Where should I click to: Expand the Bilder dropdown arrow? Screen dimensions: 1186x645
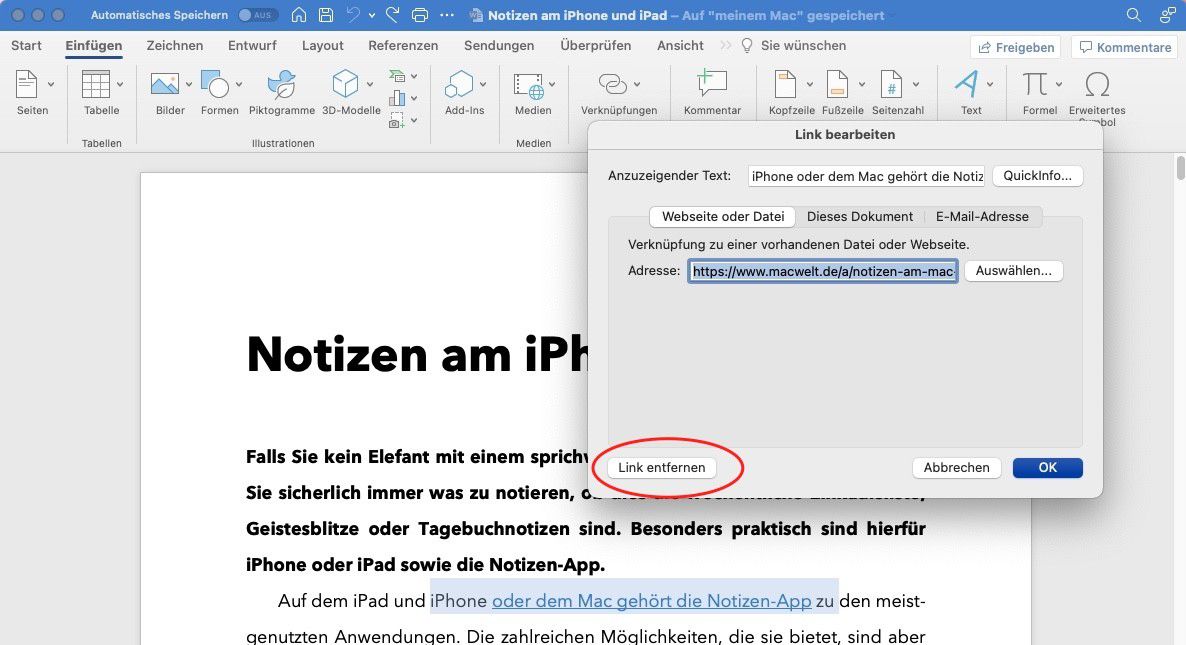188,85
